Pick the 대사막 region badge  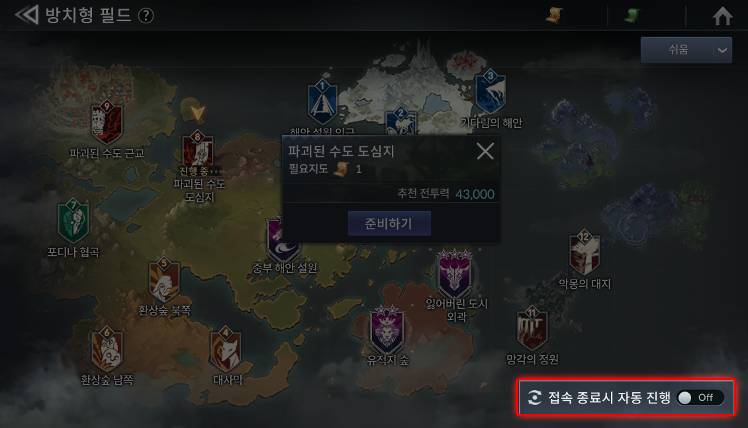pos(226,349)
